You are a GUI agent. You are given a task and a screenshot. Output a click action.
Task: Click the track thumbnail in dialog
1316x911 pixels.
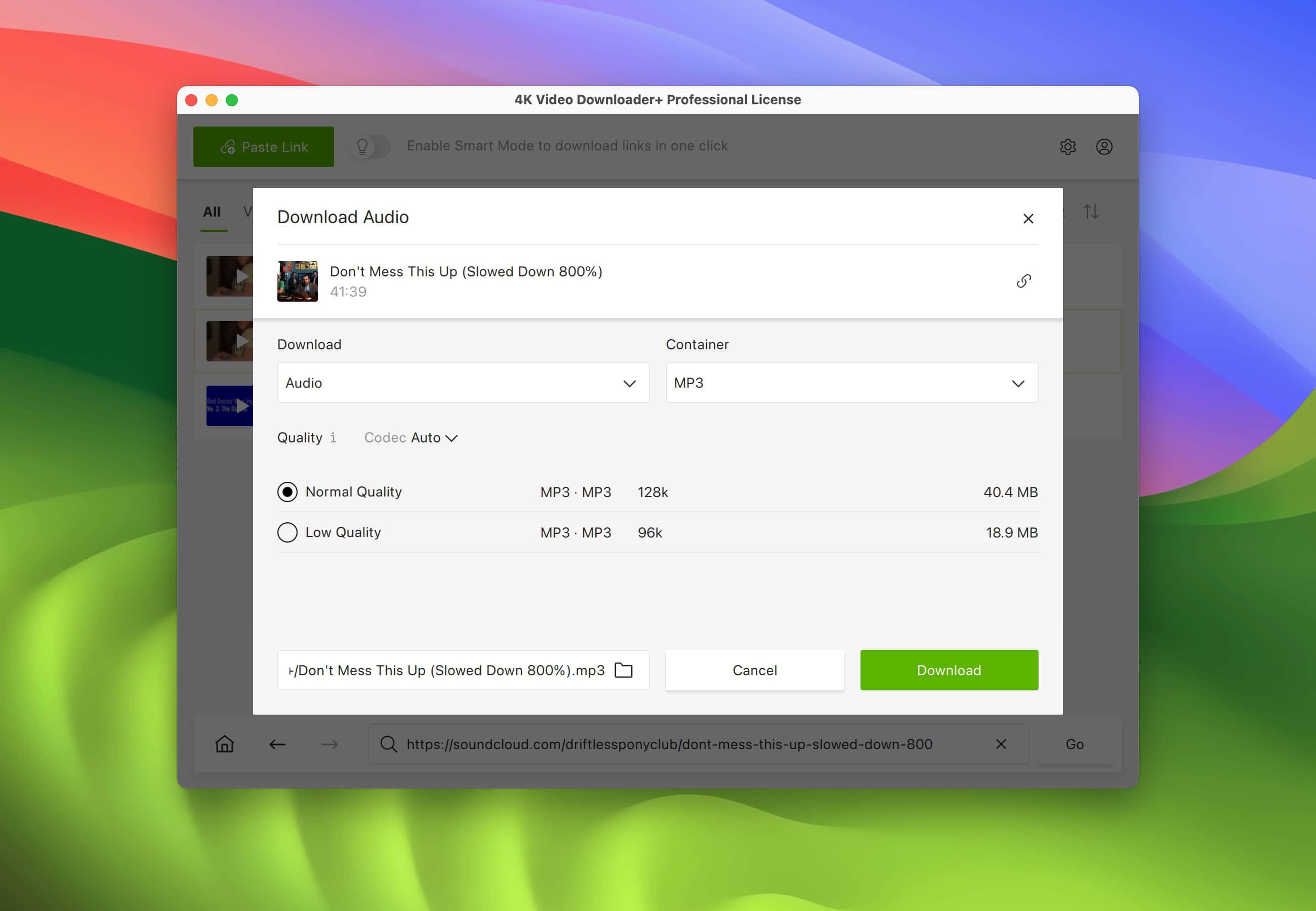[297, 281]
